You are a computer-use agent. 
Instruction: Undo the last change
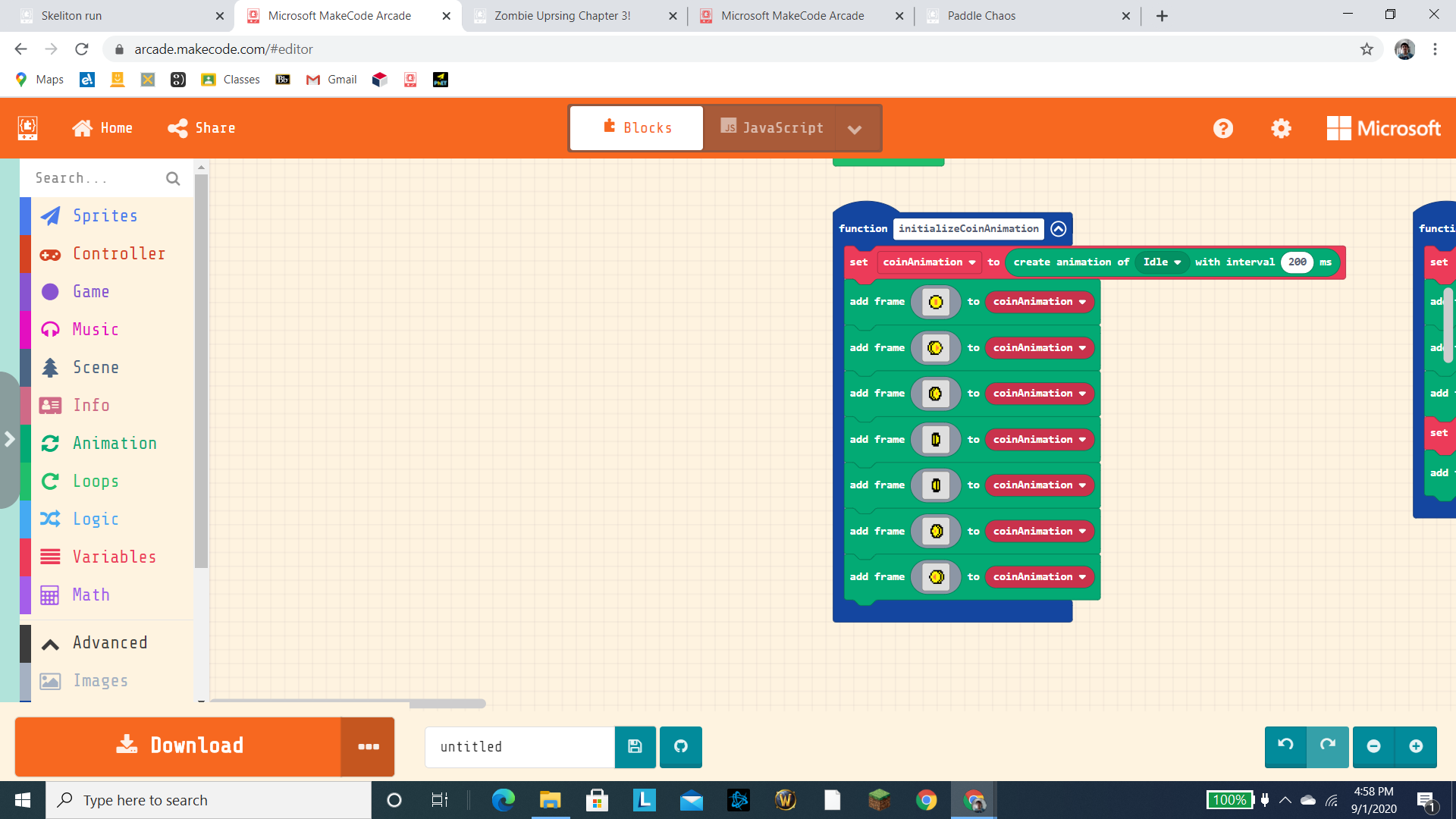click(1285, 746)
